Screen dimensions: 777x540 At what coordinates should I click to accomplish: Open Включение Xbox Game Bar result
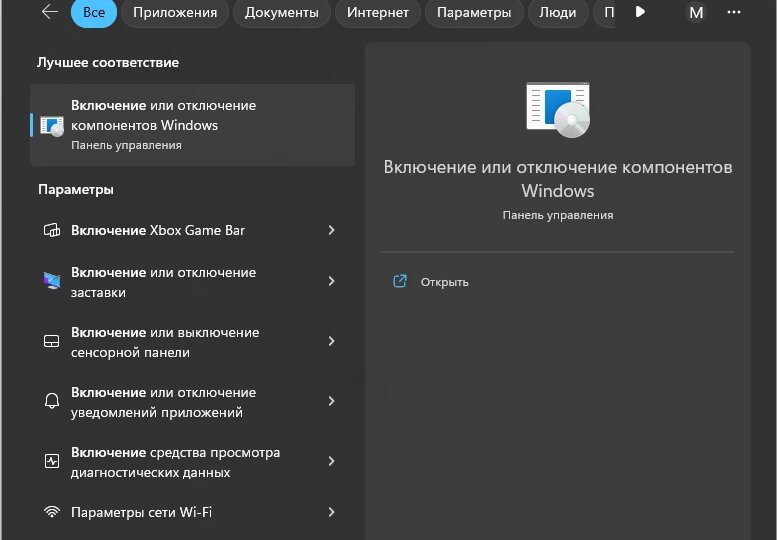pos(192,230)
